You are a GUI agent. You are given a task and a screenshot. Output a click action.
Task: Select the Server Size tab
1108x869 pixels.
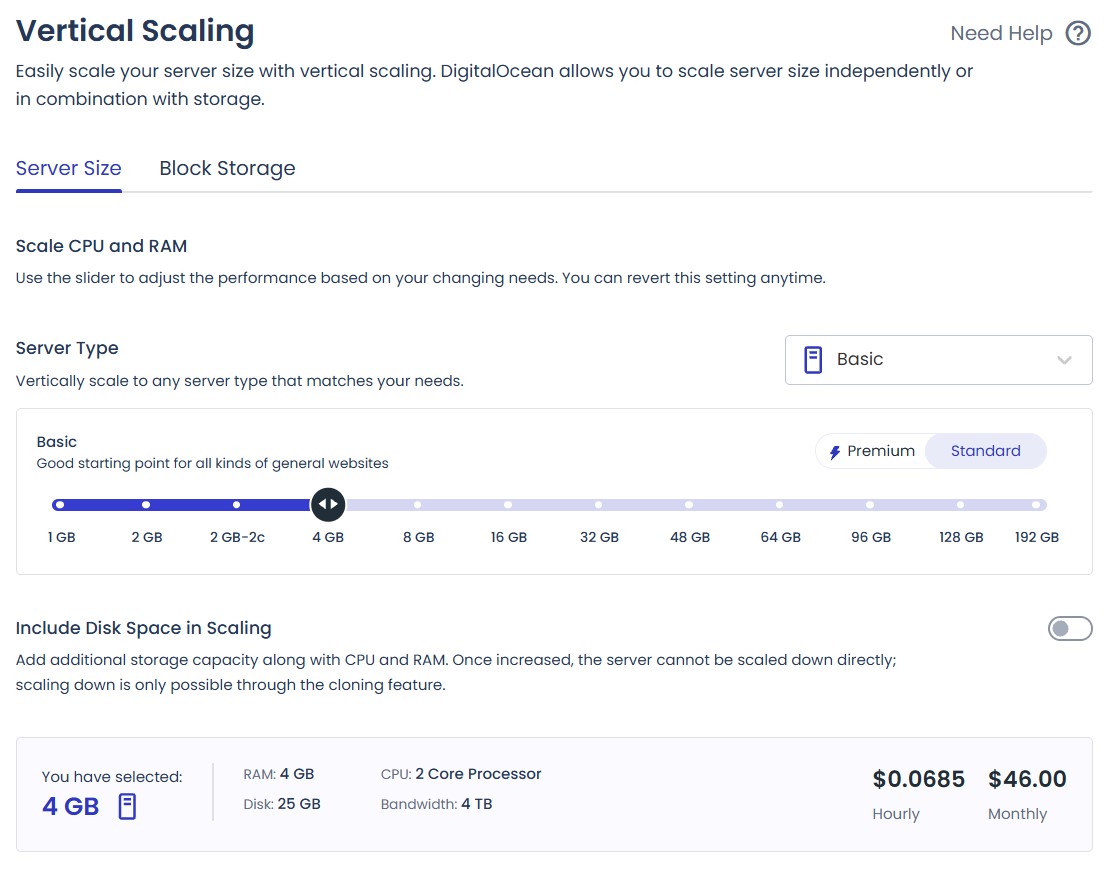68,168
